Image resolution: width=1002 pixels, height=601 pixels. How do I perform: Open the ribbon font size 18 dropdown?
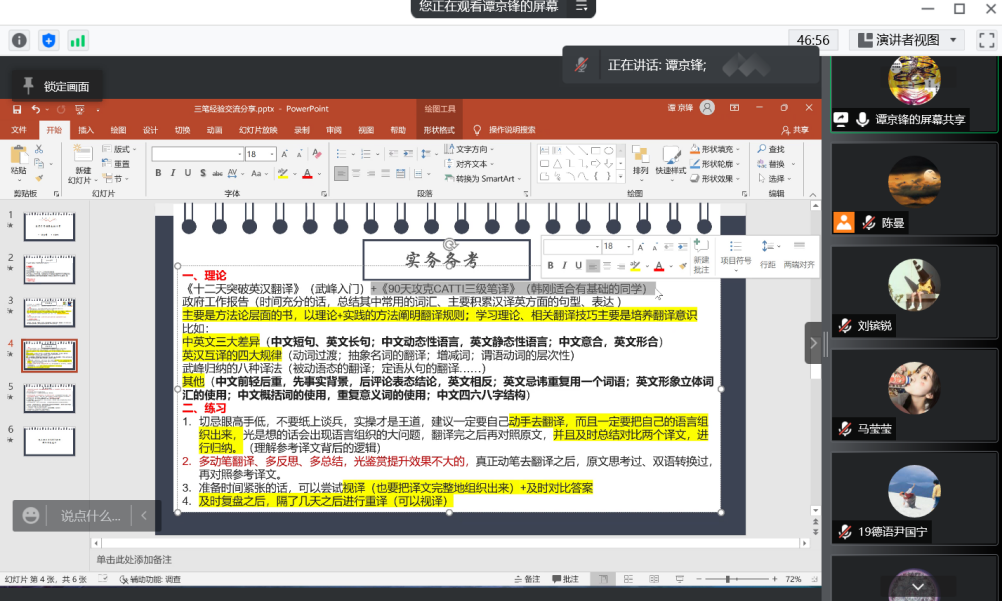(x=272, y=154)
